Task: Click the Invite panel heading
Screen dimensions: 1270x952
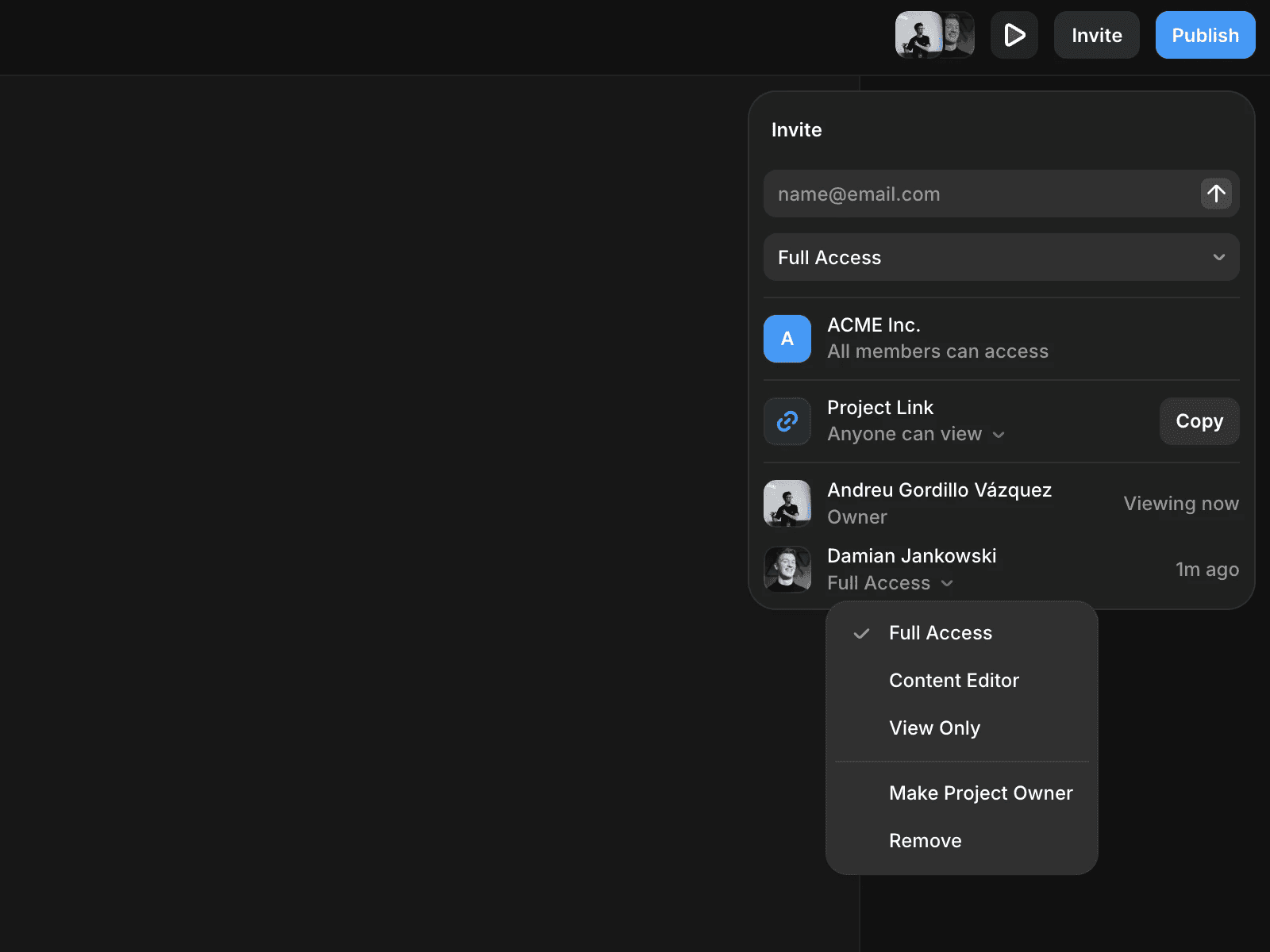Action: click(797, 130)
